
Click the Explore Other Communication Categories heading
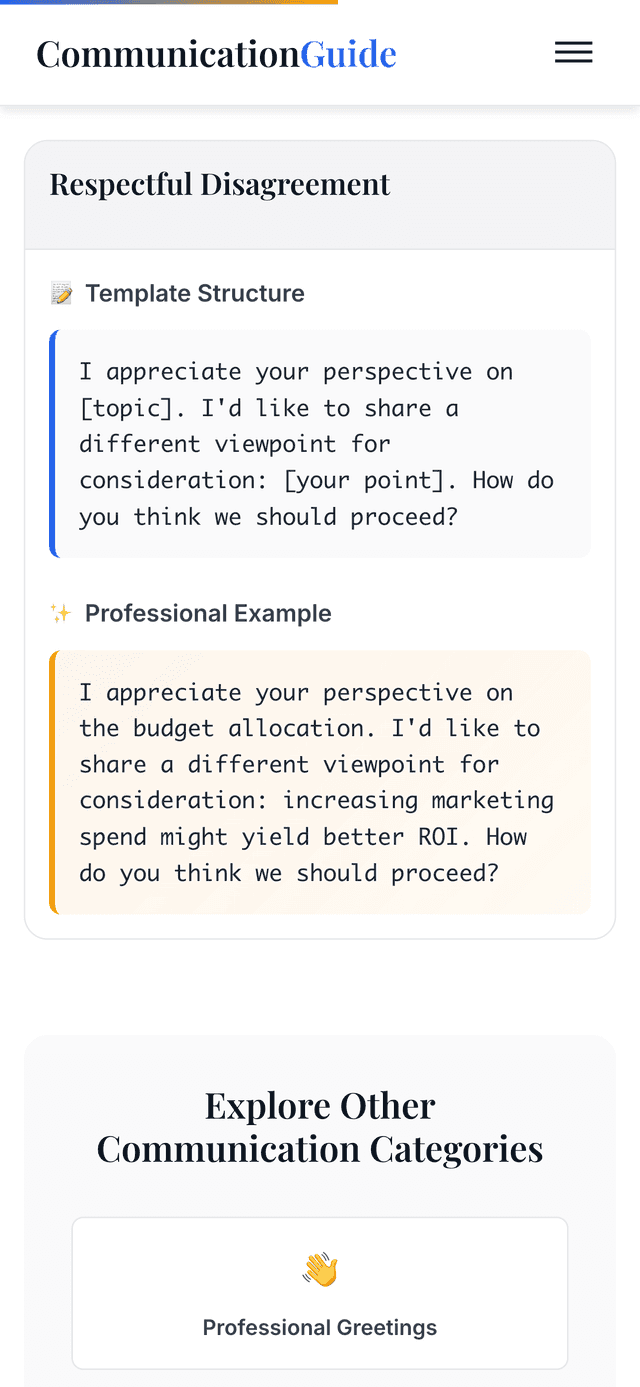[320, 1126]
